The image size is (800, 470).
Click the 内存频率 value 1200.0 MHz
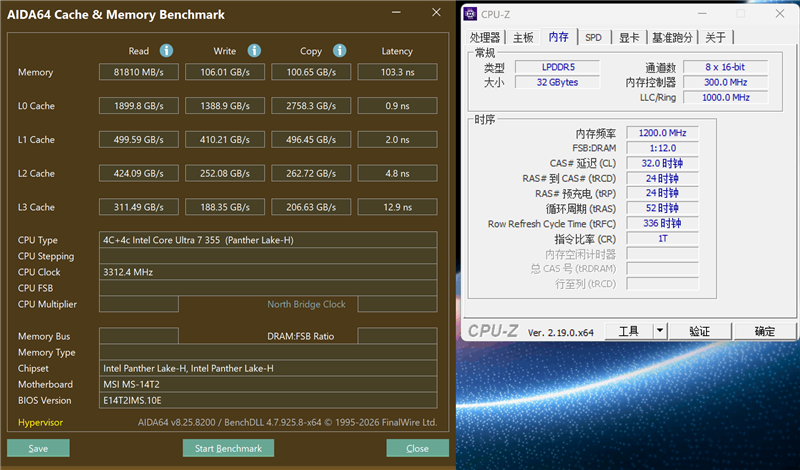pyautogui.click(x=662, y=133)
